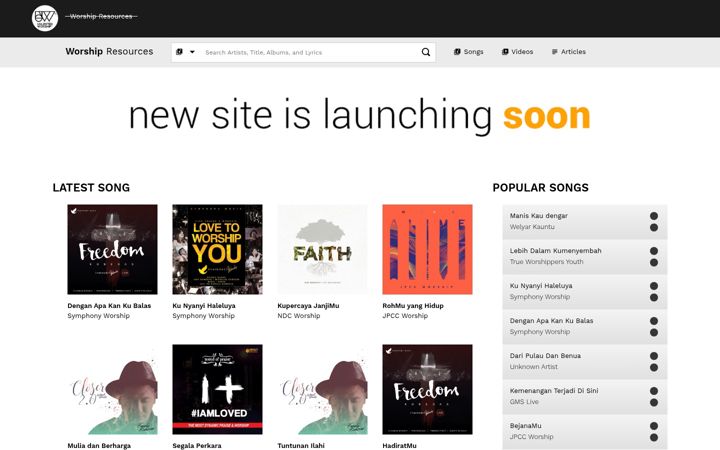Click lower round icon in BejanaMu row
The width and height of the screenshot is (720, 450).
654,438
